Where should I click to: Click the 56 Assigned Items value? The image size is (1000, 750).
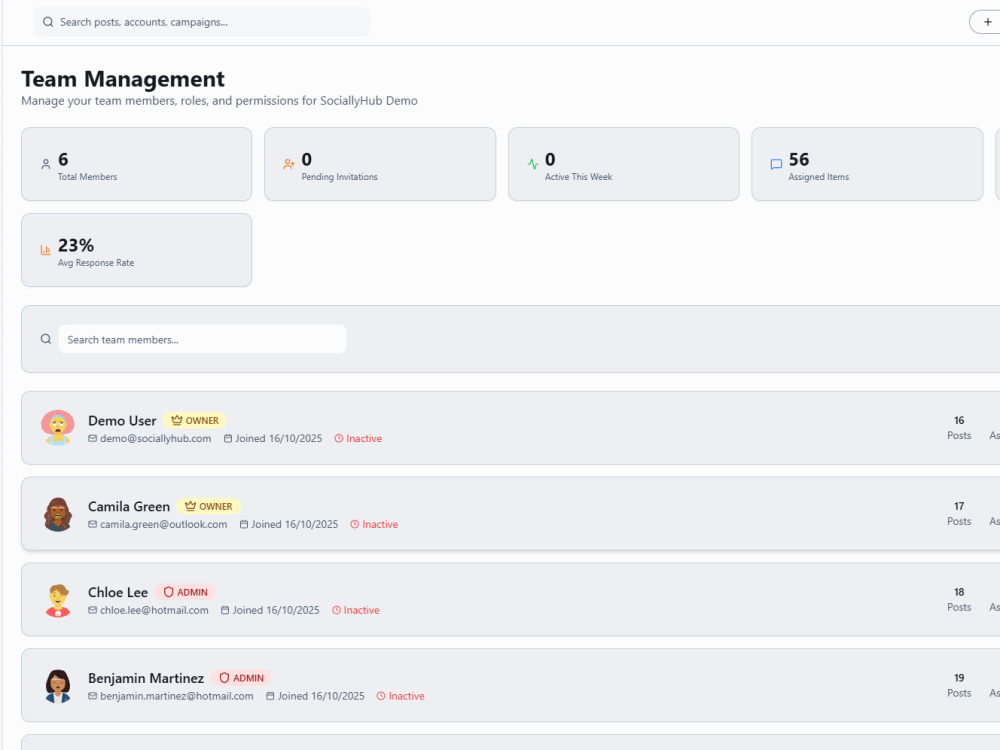pyautogui.click(x=799, y=159)
